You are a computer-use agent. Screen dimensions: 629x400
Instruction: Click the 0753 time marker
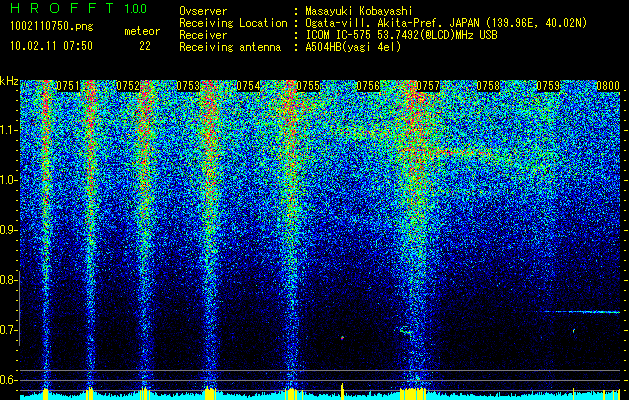tap(188, 86)
